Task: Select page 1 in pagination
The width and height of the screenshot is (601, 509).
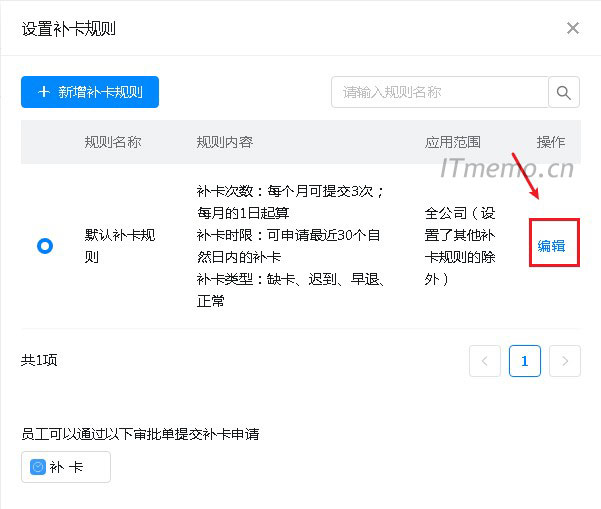Action: point(525,361)
